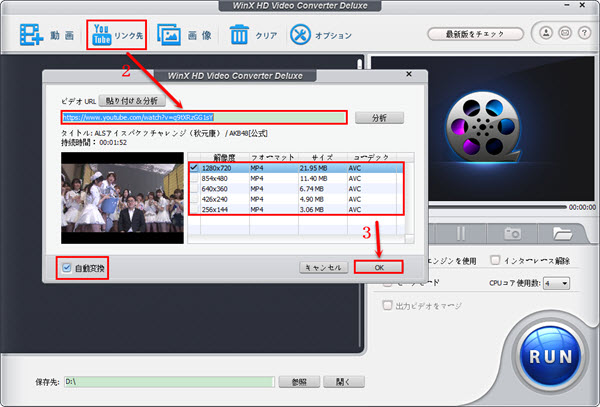Check the 854x480 row checkbox
Screen dimensions: 600x407
(x=194, y=178)
